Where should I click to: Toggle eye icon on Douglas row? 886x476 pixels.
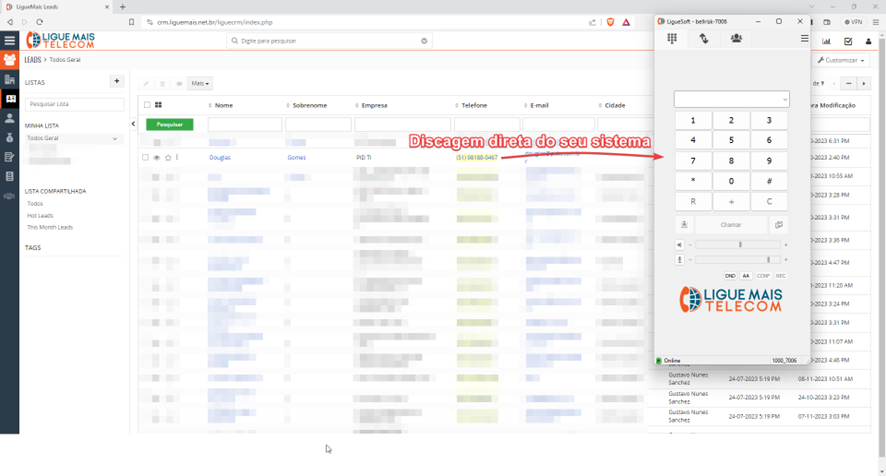tap(157, 158)
